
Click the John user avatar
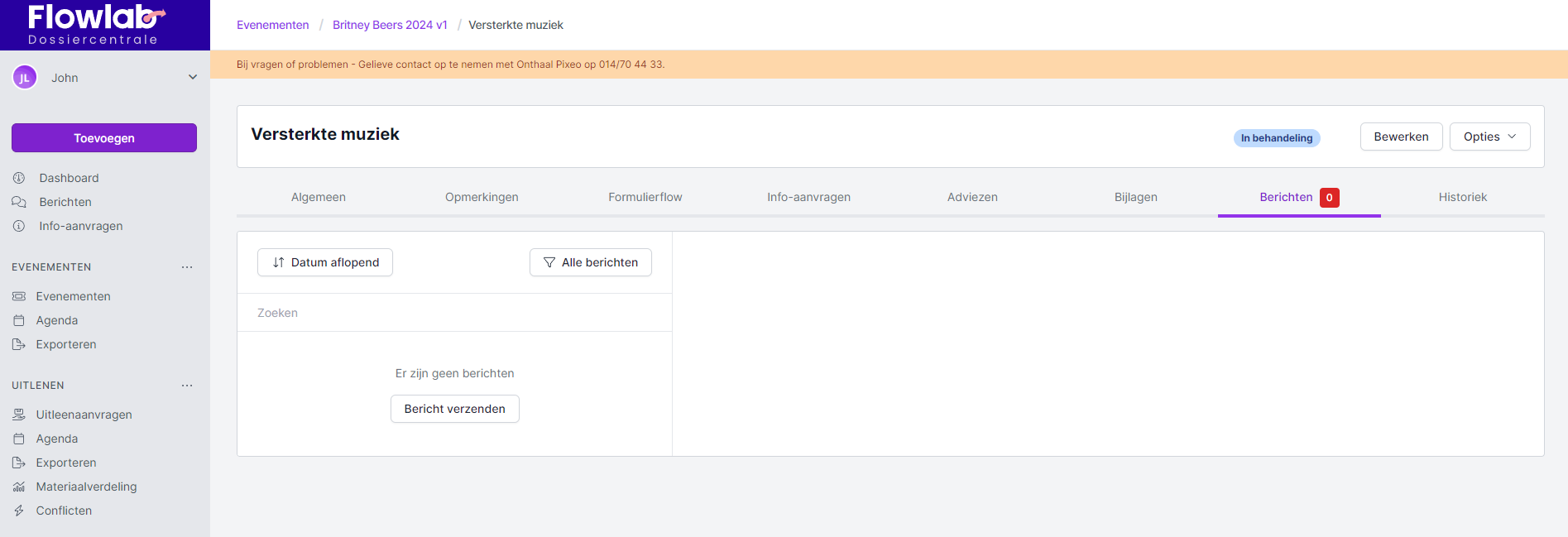[x=25, y=78]
